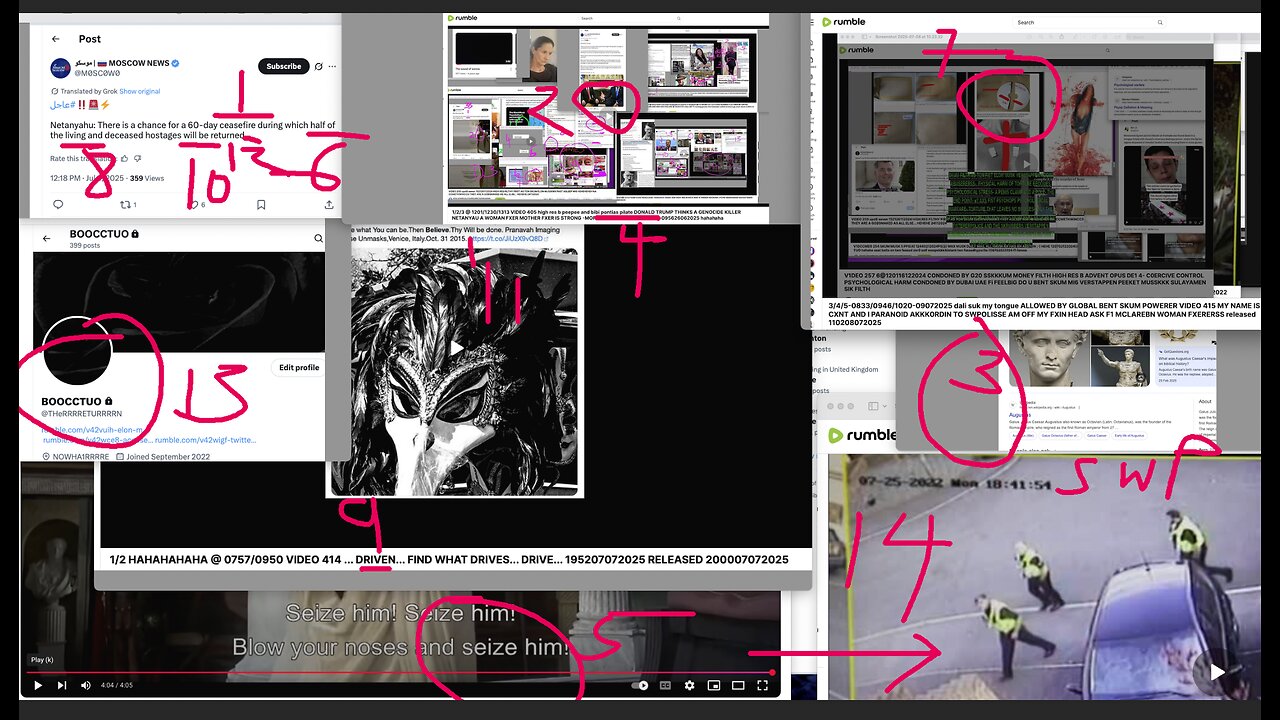Click the Show original translation link
1280x720 pixels.
(140, 91)
